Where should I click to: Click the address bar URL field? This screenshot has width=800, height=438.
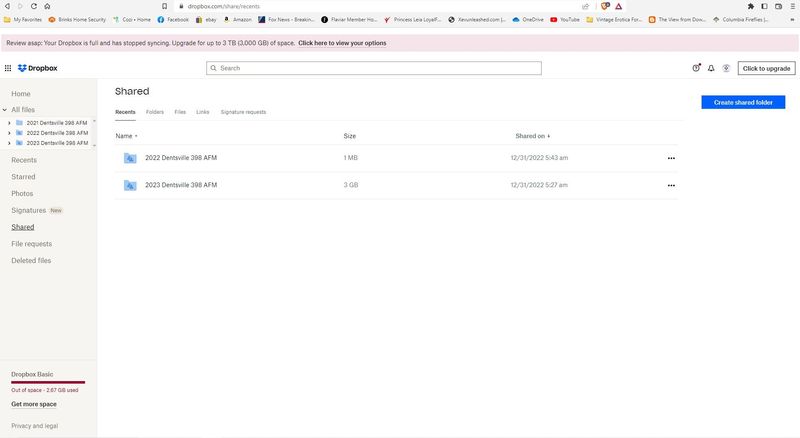click(x=378, y=6)
